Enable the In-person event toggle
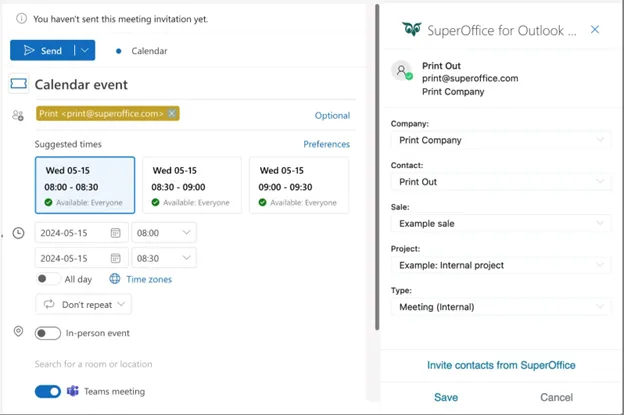The height and width of the screenshot is (415, 624). click(47, 333)
